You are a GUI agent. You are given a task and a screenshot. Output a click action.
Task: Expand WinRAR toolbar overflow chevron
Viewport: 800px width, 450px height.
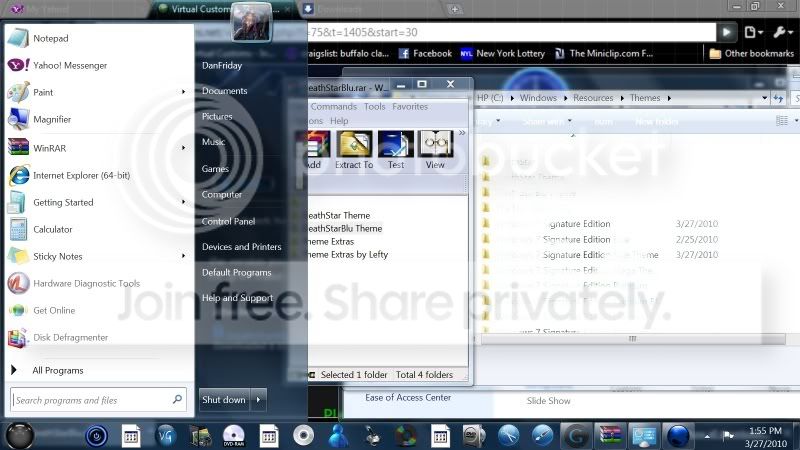(x=462, y=133)
